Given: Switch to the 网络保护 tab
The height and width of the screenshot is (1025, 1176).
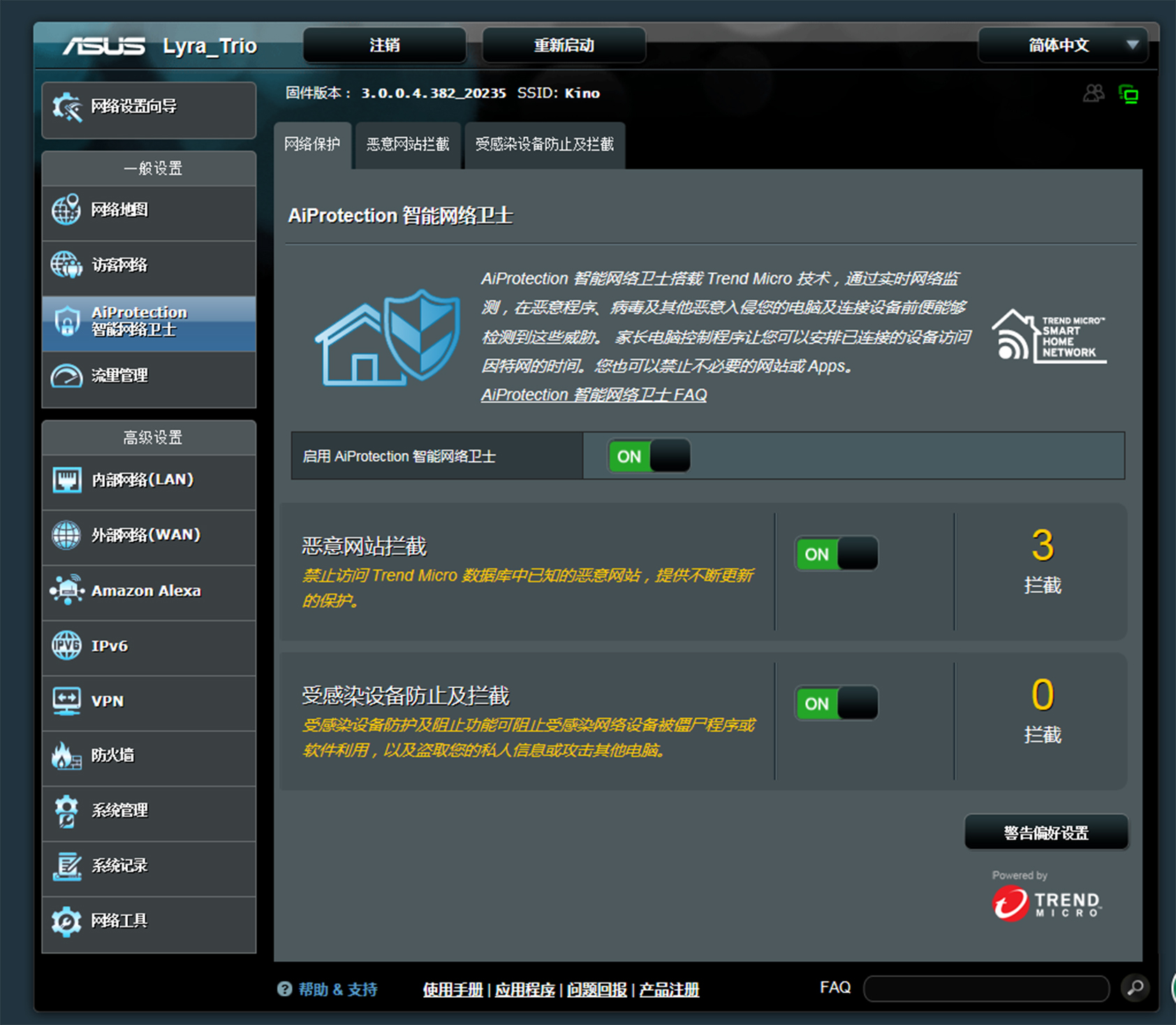Looking at the screenshot, I should point(312,145).
